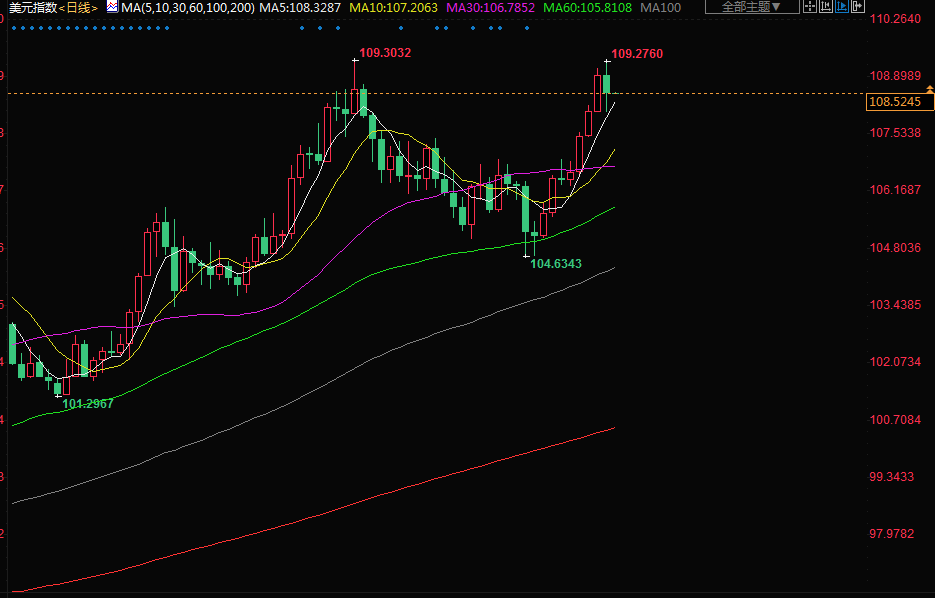Click the 美元指数 chart title

click(x=32, y=7)
